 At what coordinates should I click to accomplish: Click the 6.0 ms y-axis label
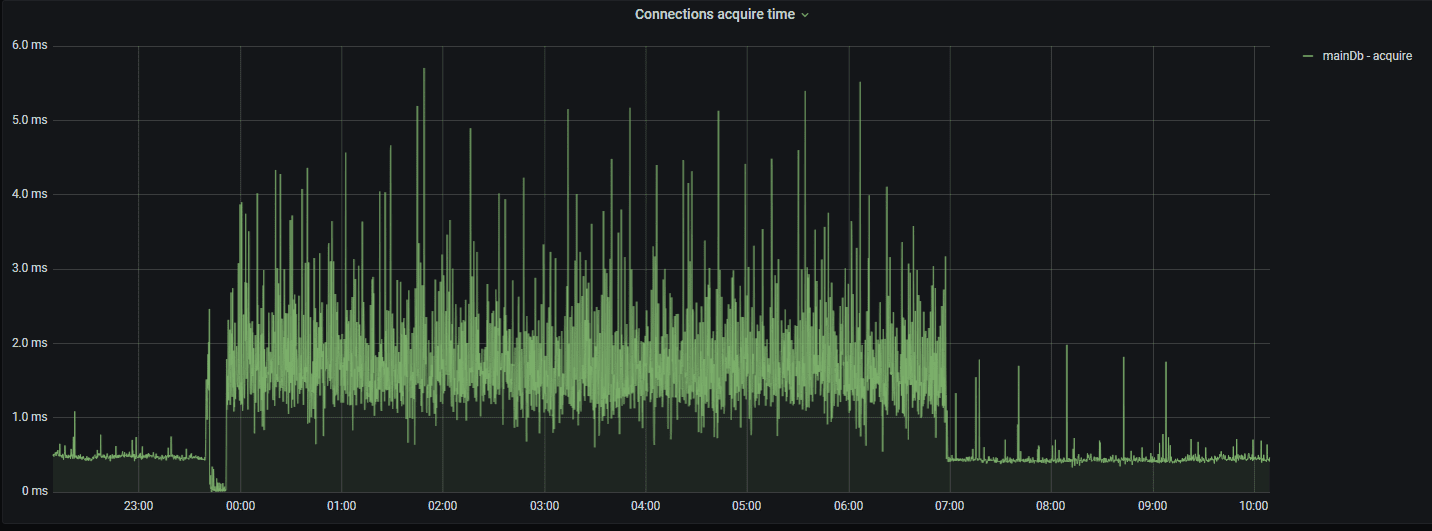(x=29, y=46)
